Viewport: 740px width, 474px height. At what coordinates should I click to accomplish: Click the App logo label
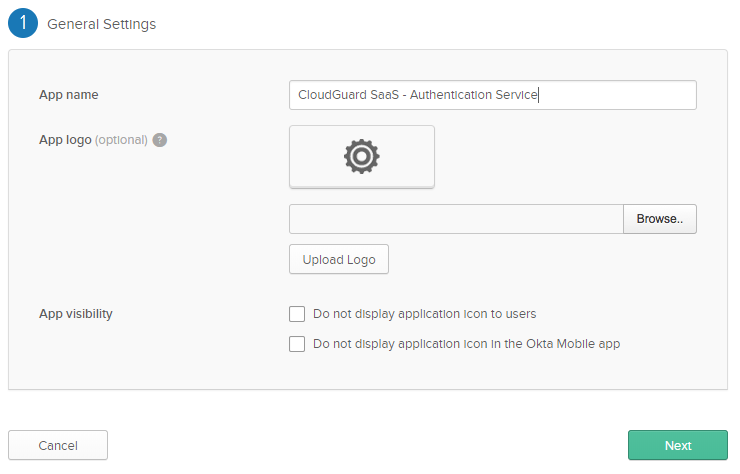65,140
